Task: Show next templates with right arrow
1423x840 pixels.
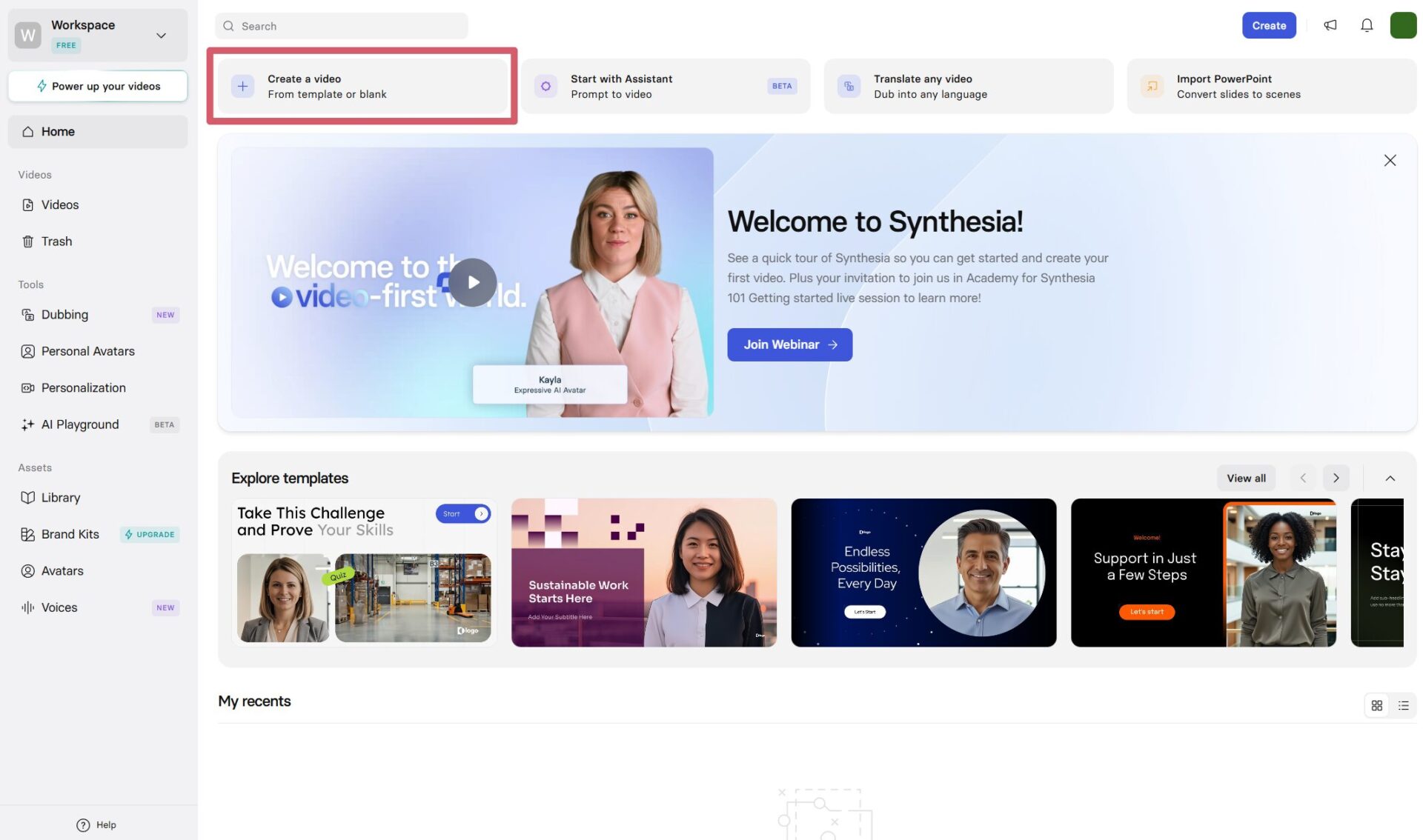Action: [x=1336, y=479]
